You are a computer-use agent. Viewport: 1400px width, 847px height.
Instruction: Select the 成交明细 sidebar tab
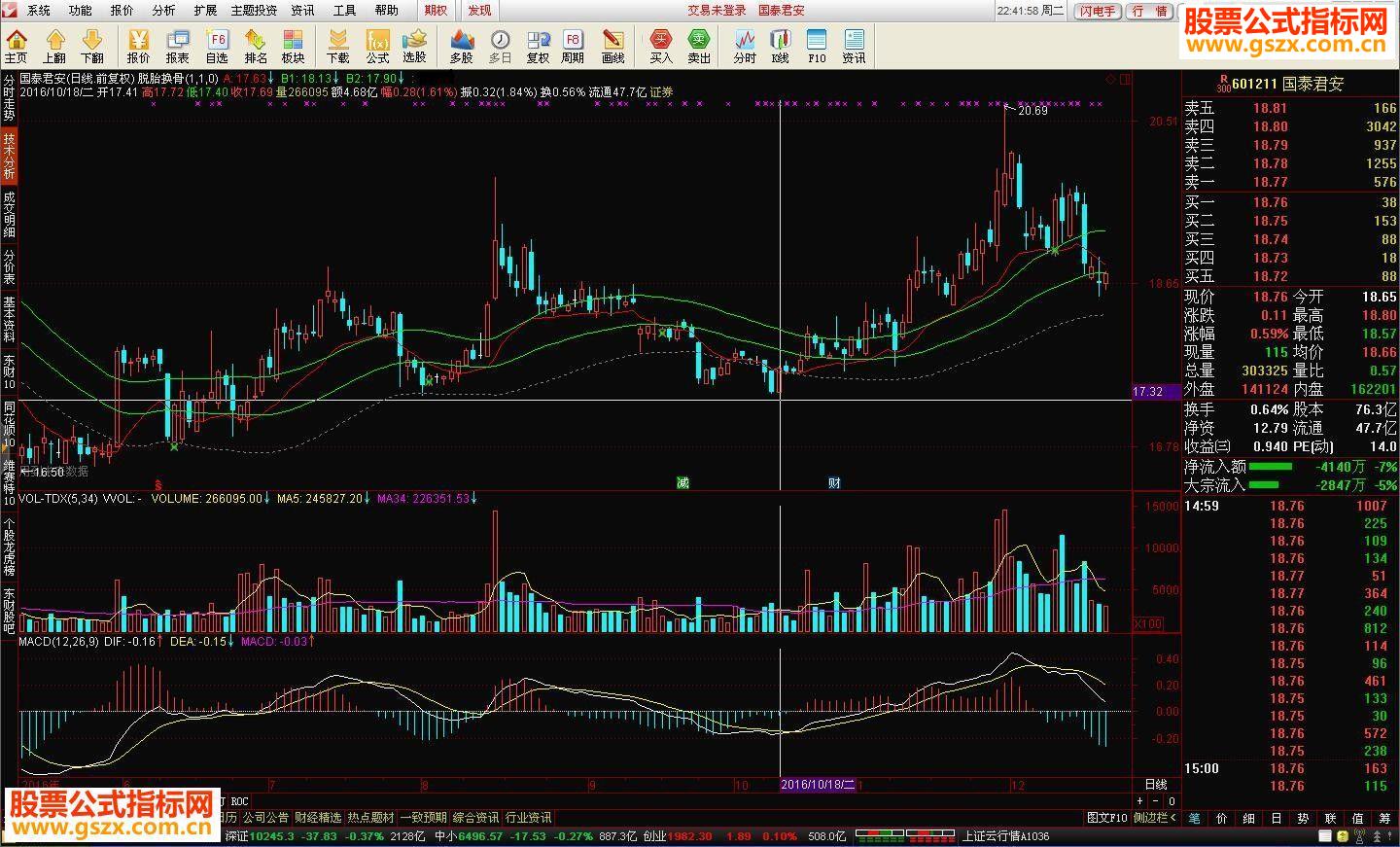point(9,214)
